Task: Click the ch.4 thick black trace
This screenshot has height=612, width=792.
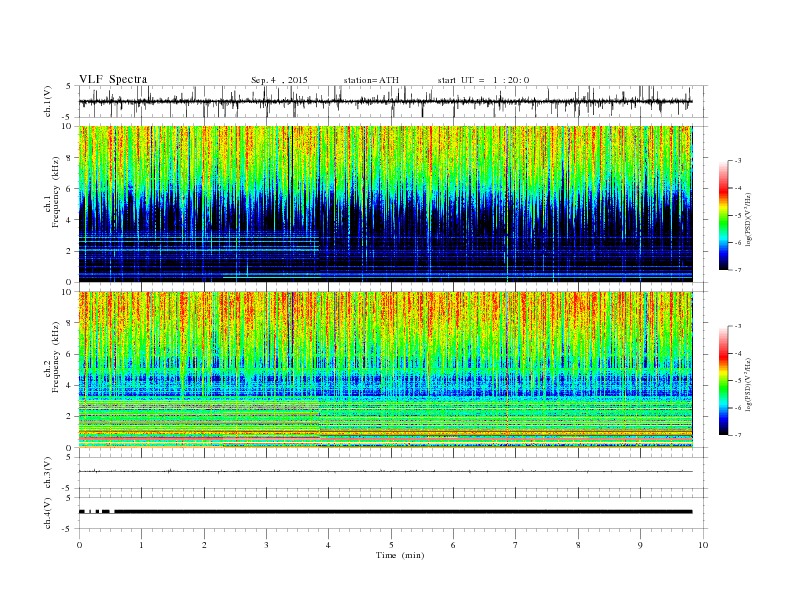Action: coord(385,512)
